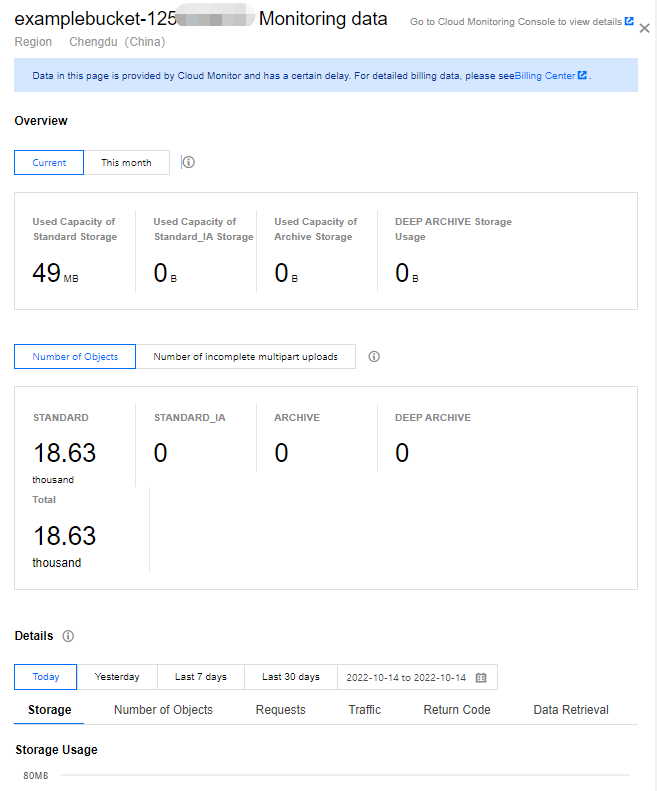
Task: Choose Last 30 days range
Action: (x=291, y=677)
